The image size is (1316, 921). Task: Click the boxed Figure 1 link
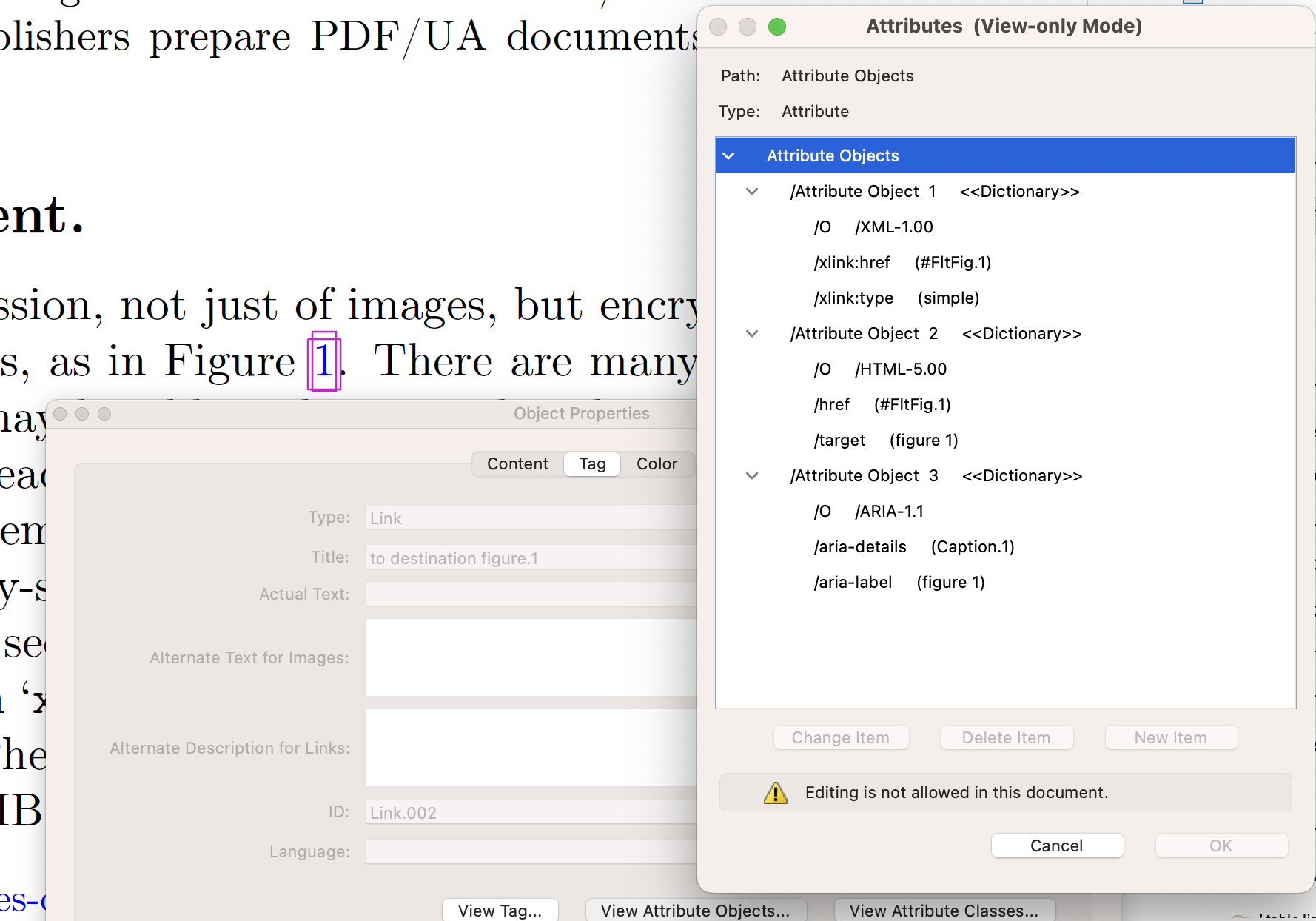tap(324, 361)
